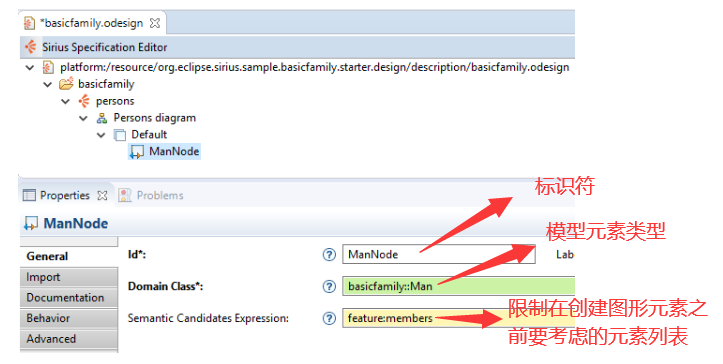Viewport: 723px width, 364px height.
Task: Switch to the Properties view tab
Action: [x=65, y=195]
